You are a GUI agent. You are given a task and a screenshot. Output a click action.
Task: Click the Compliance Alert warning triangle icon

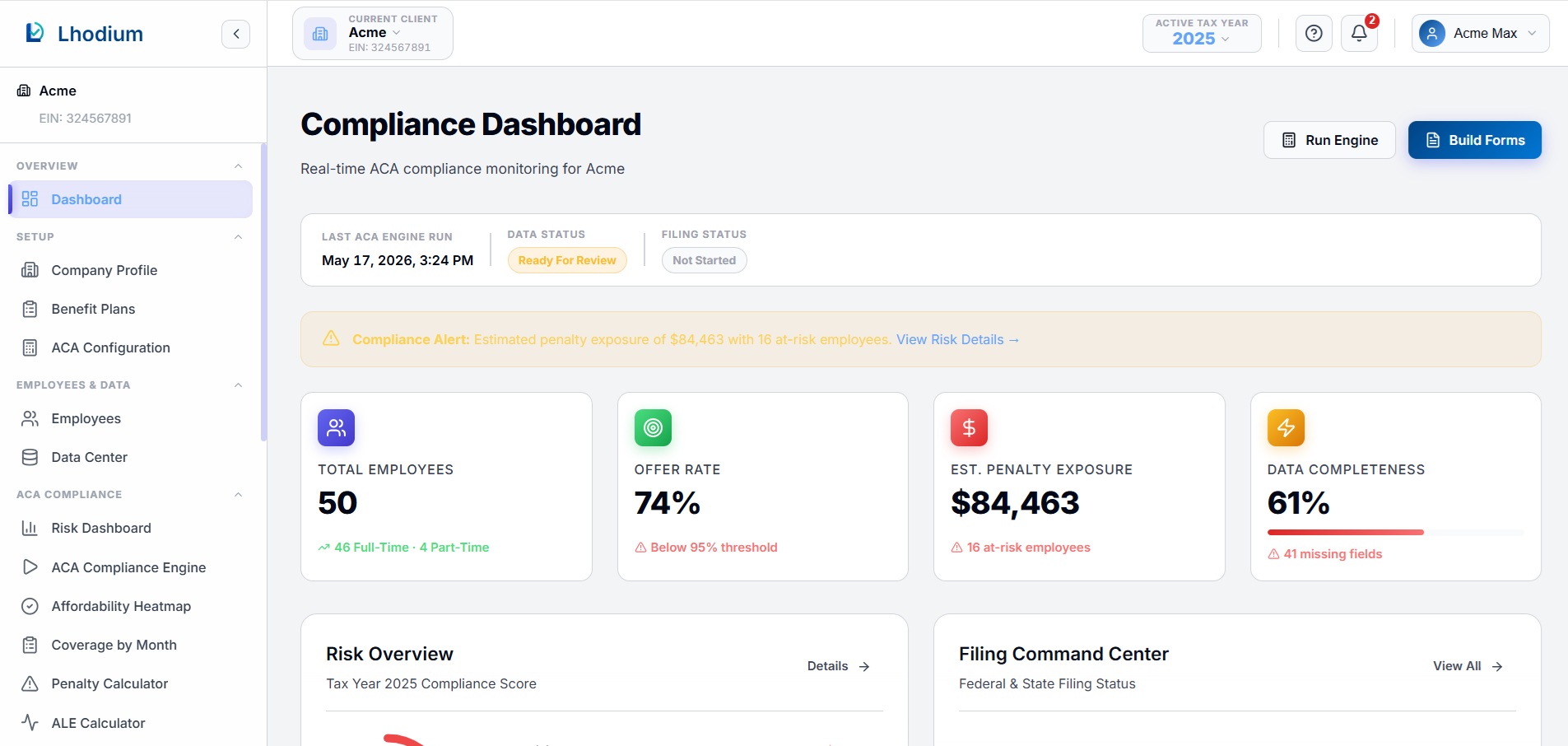click(331, 338)
